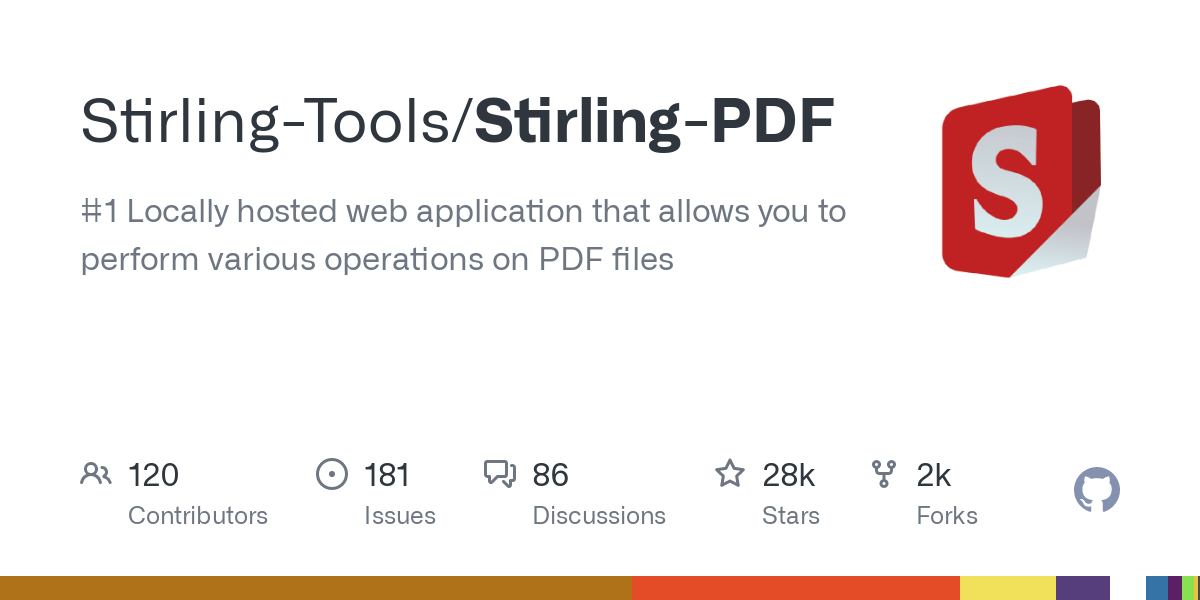Screen dimensions: 1200x600
Task: Click the 28k star count
Action: 789,474
